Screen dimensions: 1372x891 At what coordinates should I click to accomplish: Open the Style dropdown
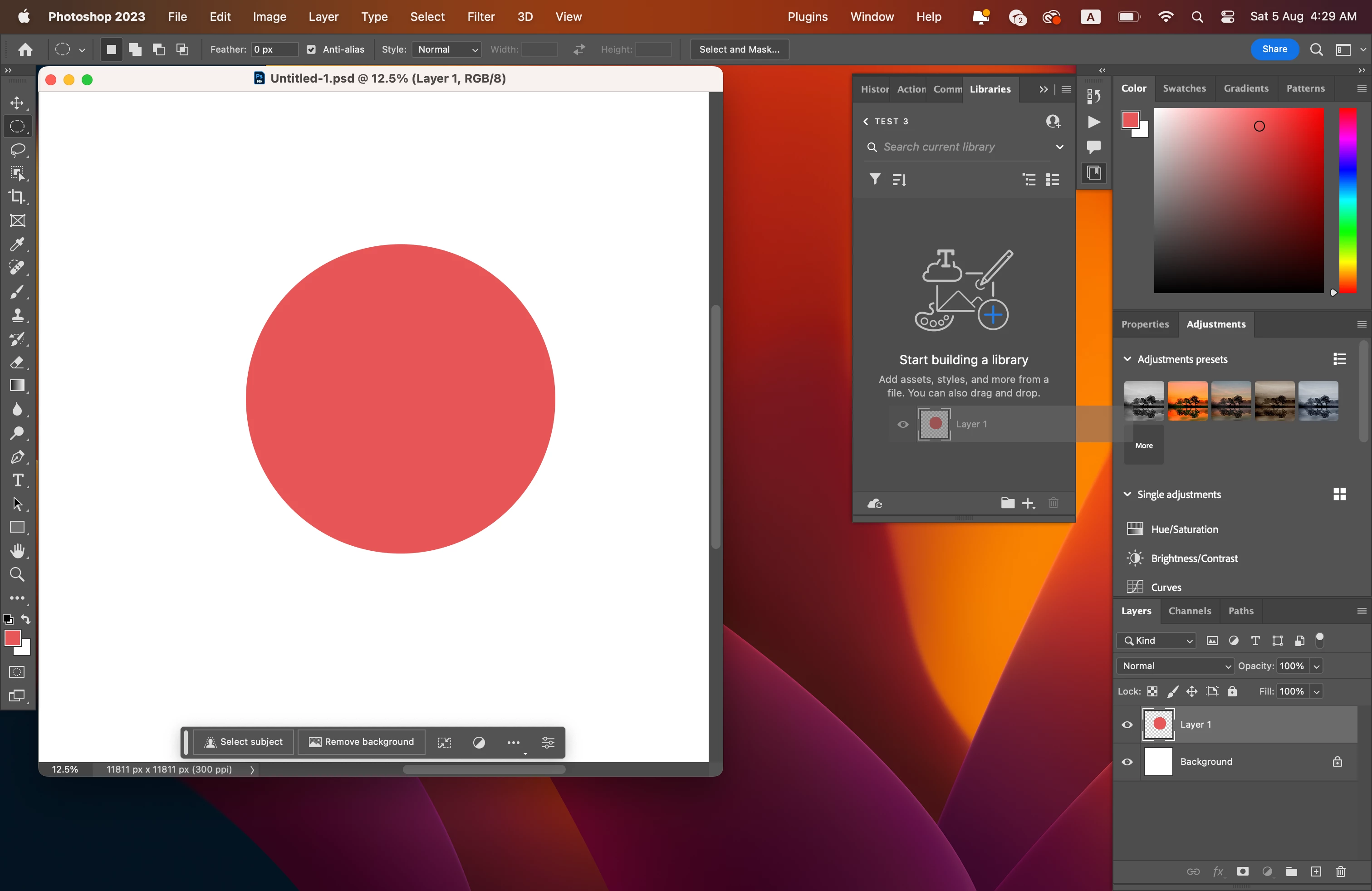coord(447,49)
